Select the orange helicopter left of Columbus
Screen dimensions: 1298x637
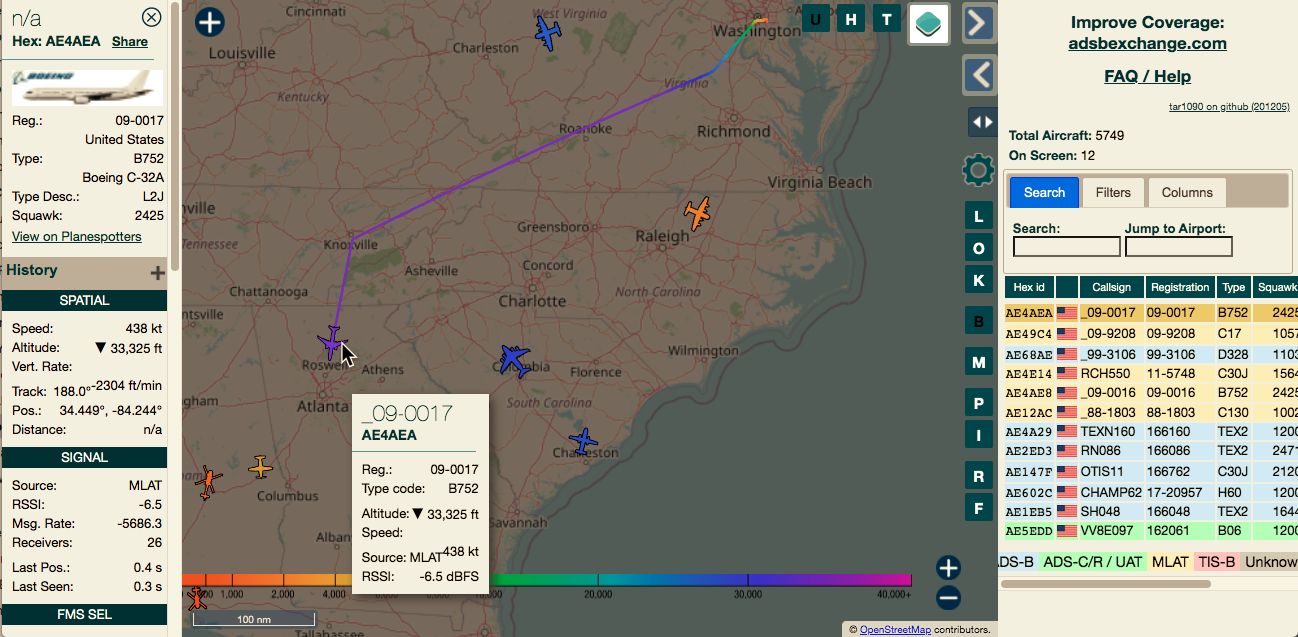pyautogui.click(x=208, y=482)
